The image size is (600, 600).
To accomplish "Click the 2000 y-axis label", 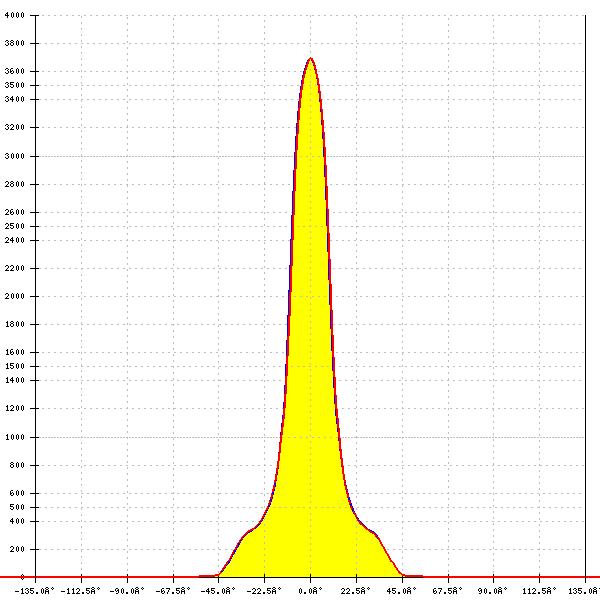I will pyautogui.click(x=15, y=296).
